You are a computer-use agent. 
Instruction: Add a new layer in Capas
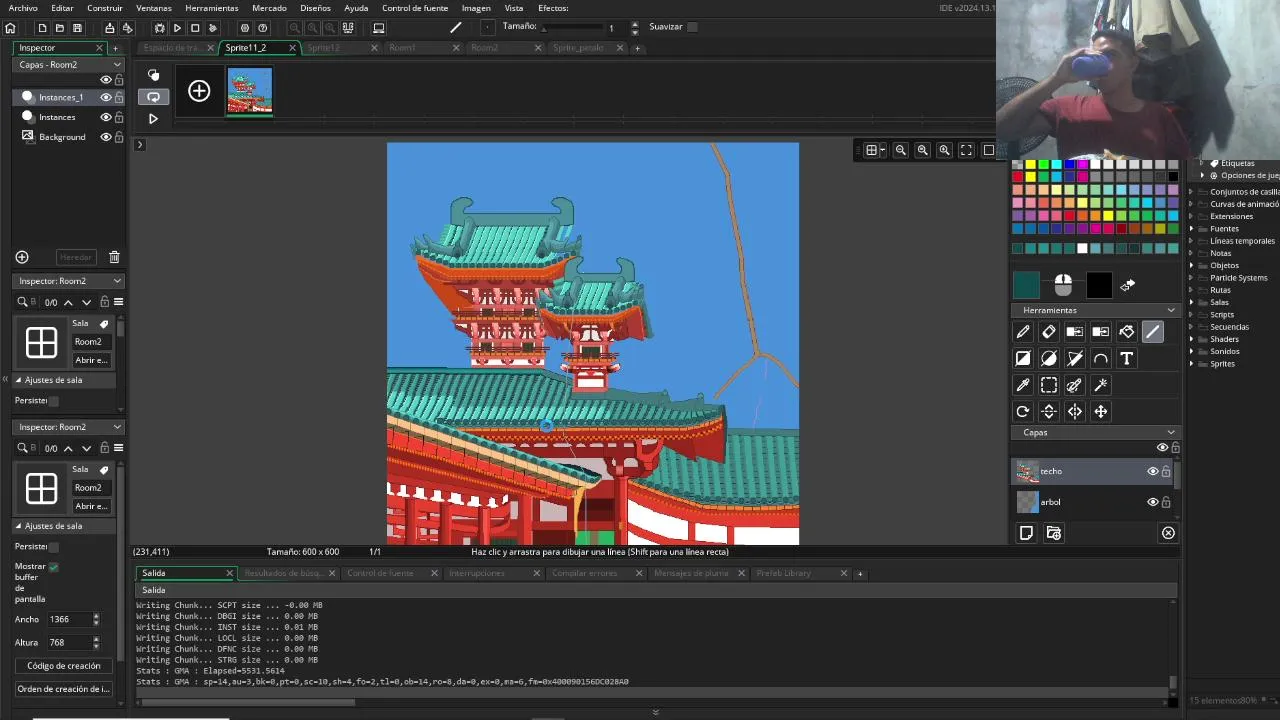(1026, 533)
